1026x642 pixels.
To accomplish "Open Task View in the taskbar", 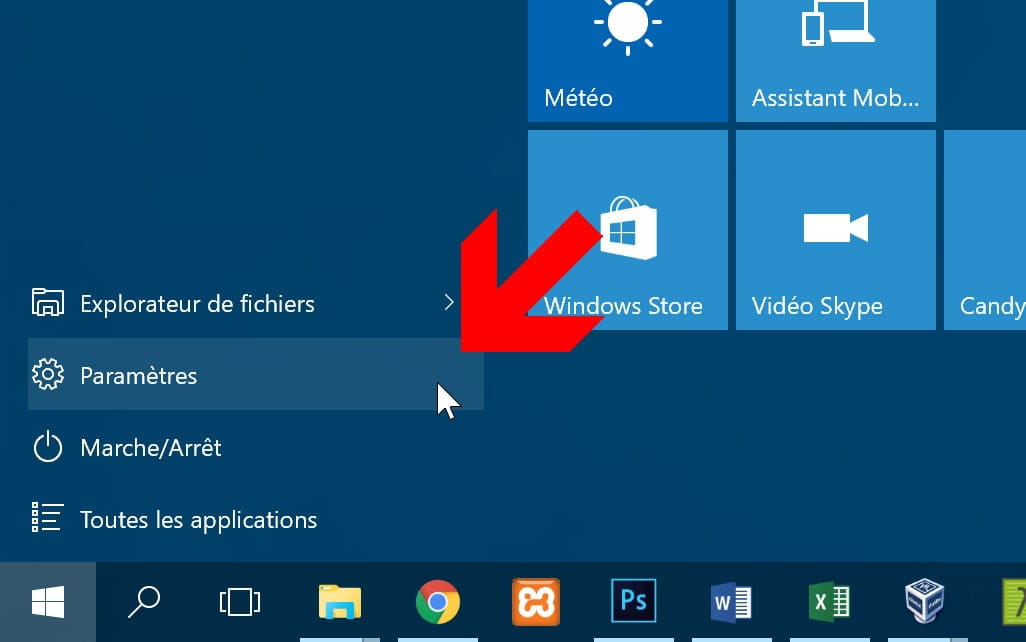I will 239,601.
